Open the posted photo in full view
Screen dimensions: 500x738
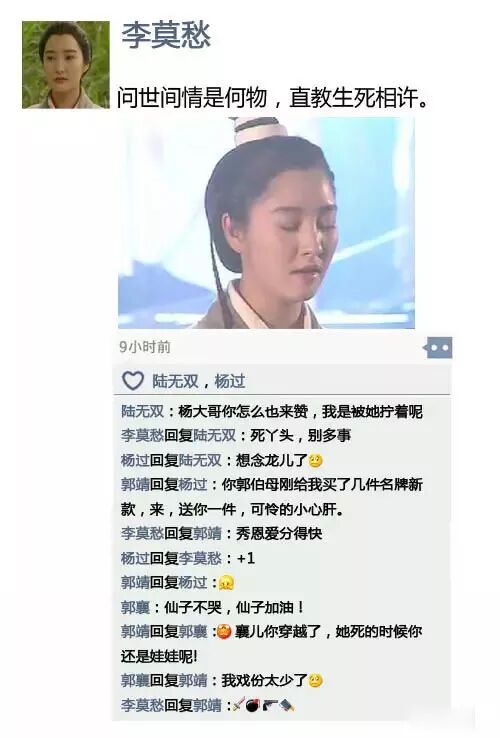point(266,223)
